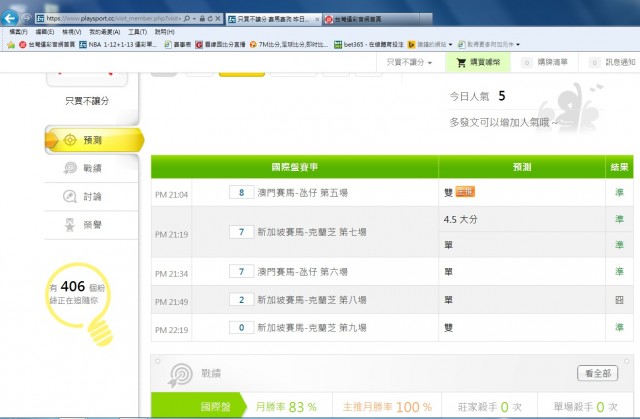
Task: Click the favorites star icon in bookmarks bar
Action: point(10,44)
